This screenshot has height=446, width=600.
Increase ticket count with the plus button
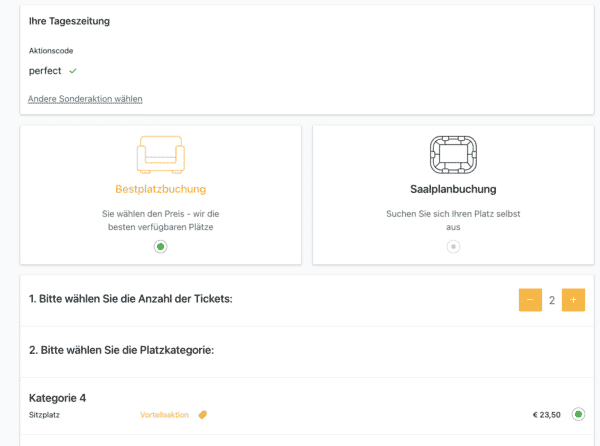tap(573, 300)
